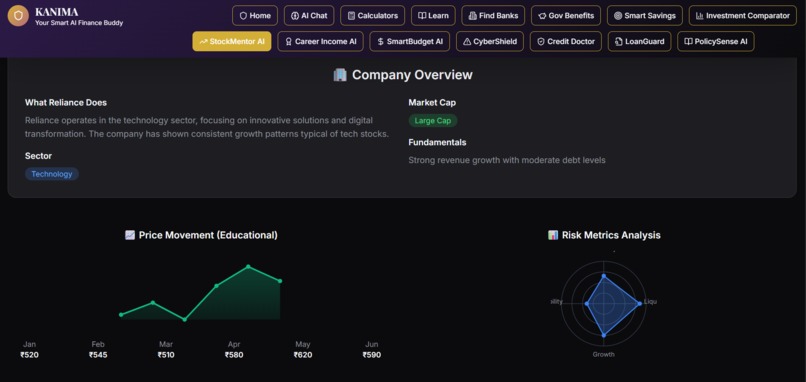The height and width of the screenshot is (382, 806).
Task: Open CyberShield tool
Action: point(490,41)
